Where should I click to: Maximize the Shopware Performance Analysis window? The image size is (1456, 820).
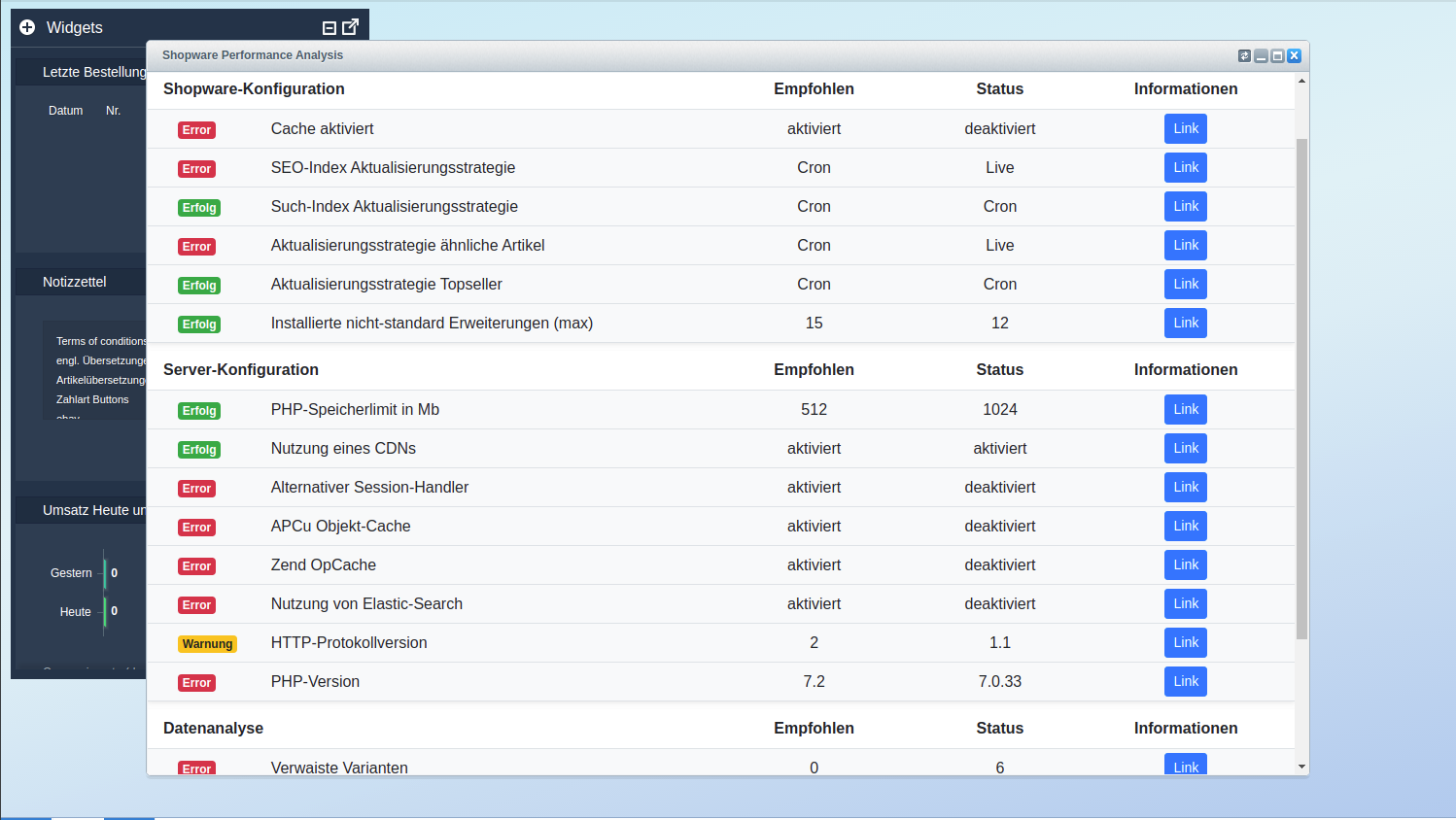click(1277, 56)
